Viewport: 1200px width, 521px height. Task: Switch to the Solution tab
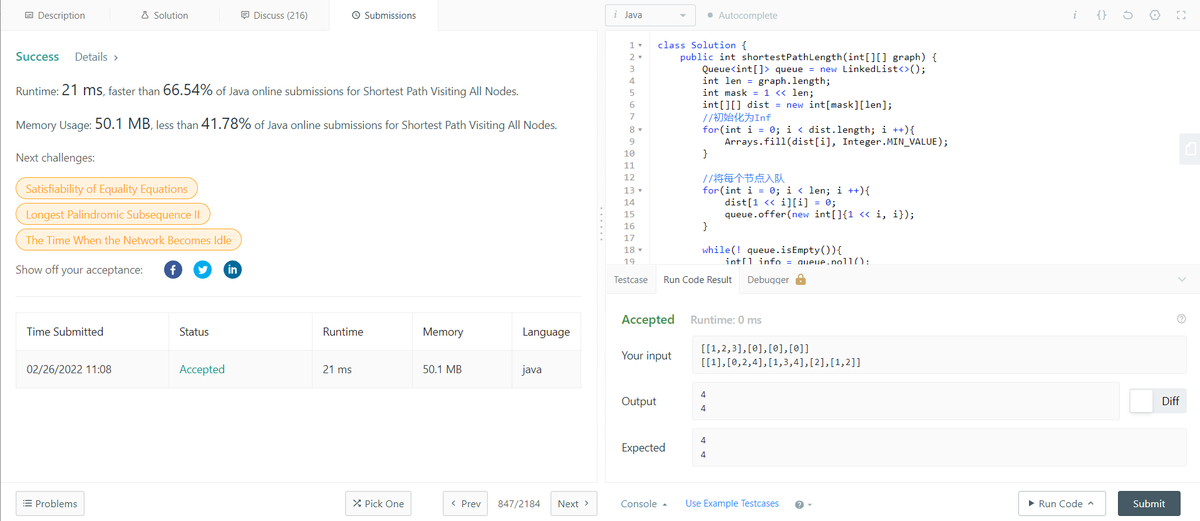[x=165, y=15]
